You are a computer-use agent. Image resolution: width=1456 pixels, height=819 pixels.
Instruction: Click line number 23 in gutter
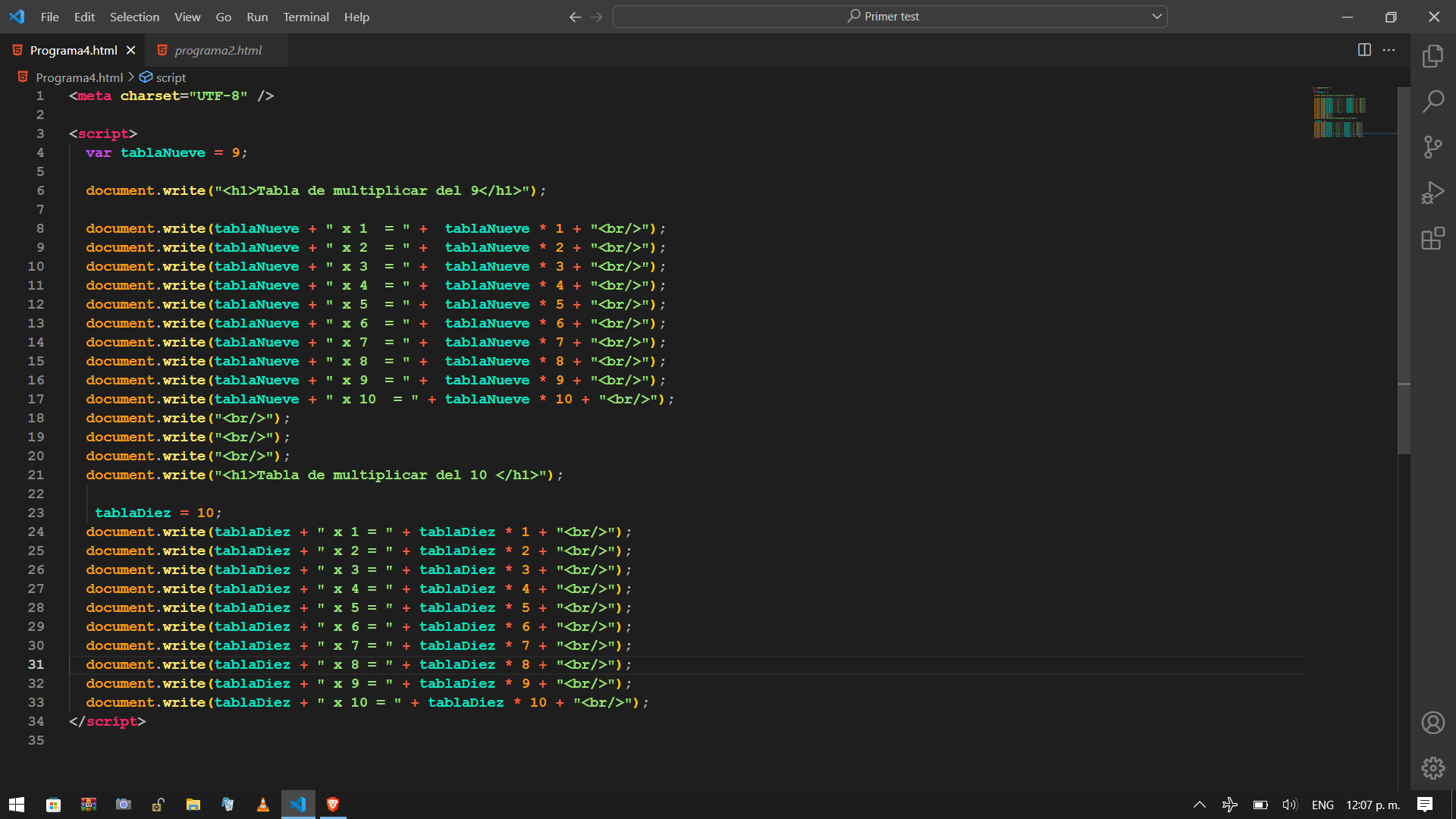tap(36, 513)
